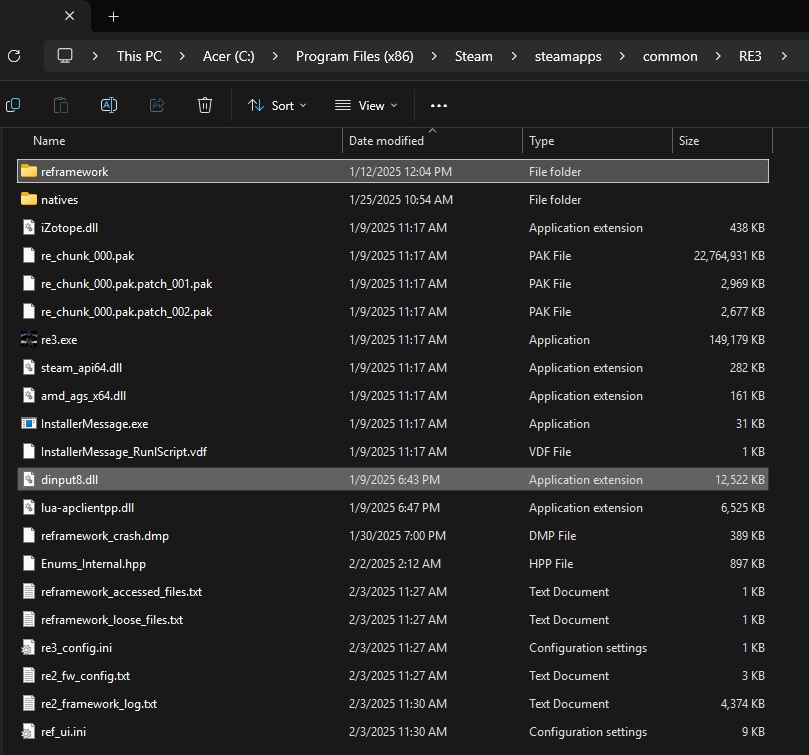Click the Copy toolbar icon

tap(13, 105)
